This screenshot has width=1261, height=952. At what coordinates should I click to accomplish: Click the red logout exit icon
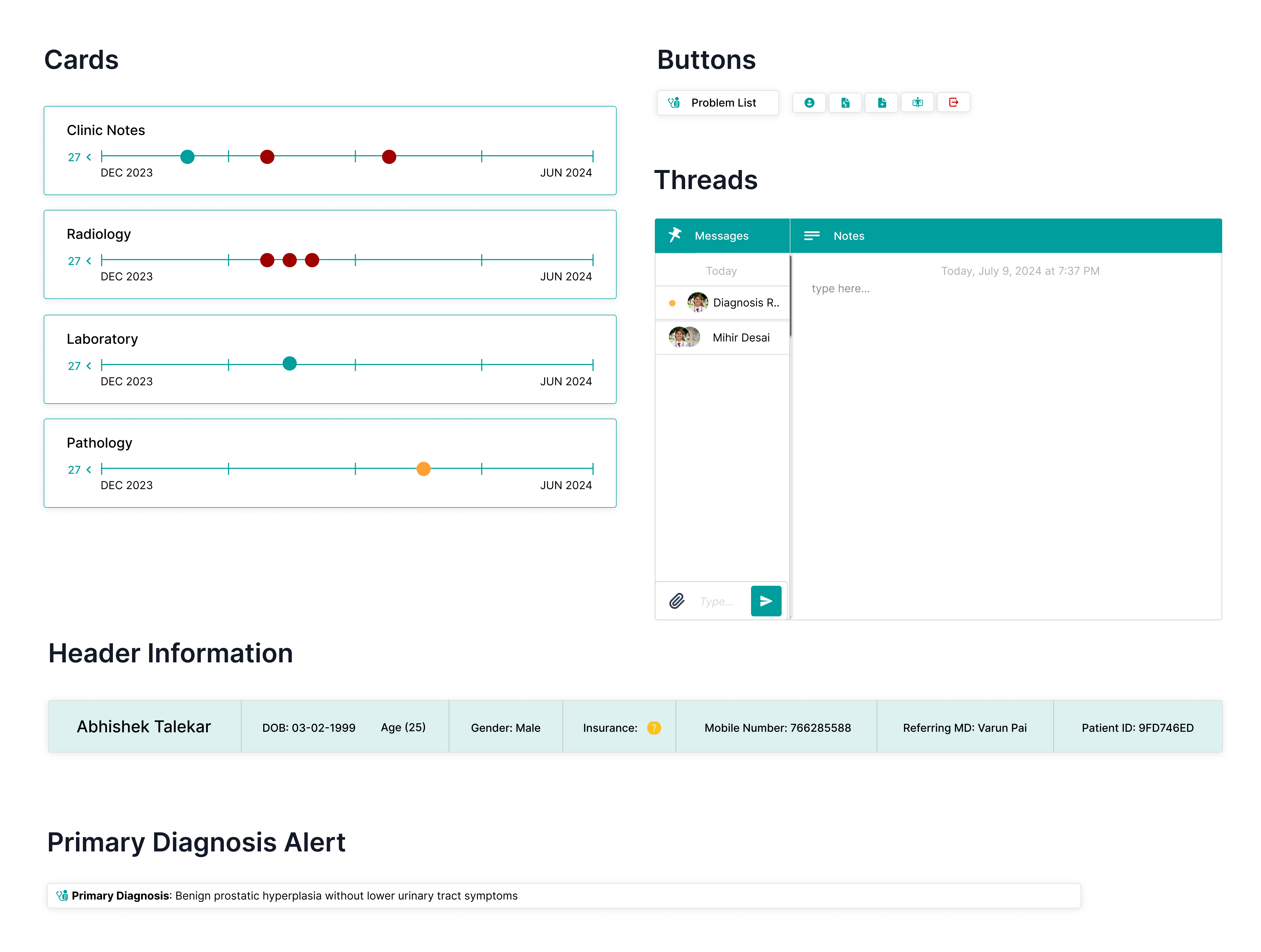953,103
